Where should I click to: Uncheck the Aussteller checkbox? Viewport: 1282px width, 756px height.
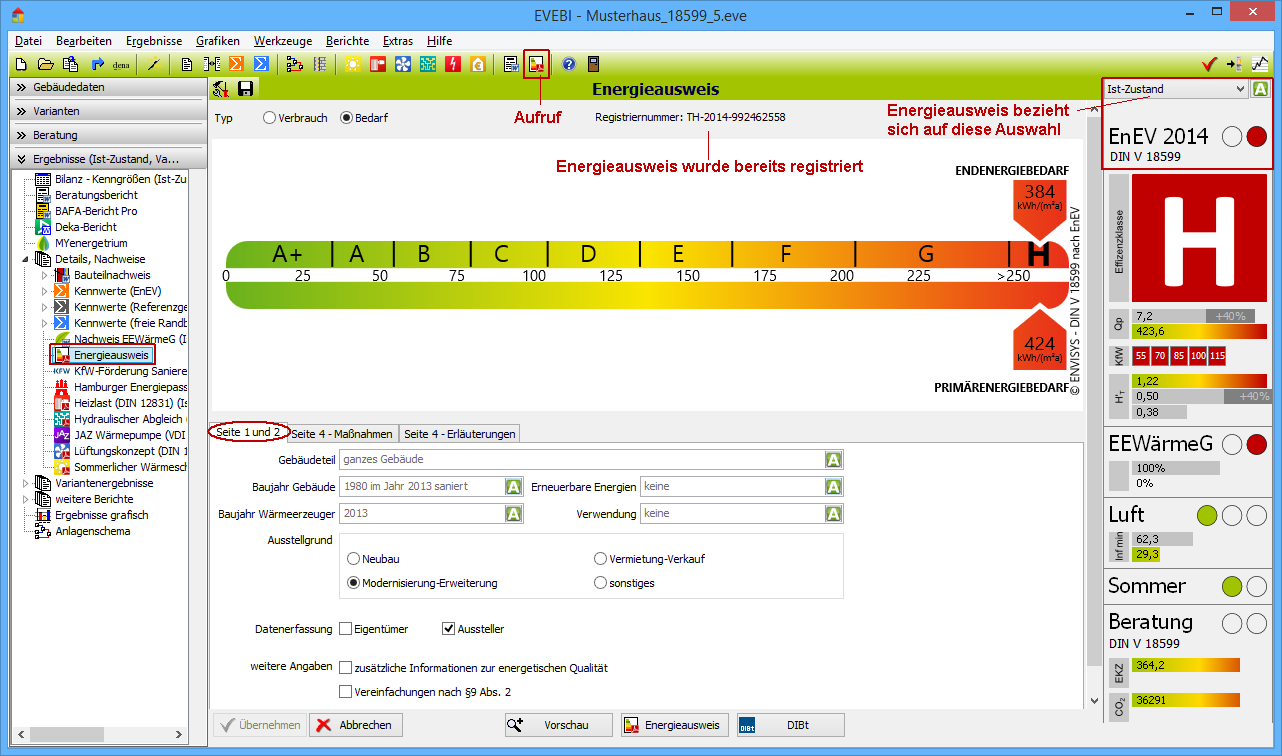pyautogui.click(x=448, y=629)
